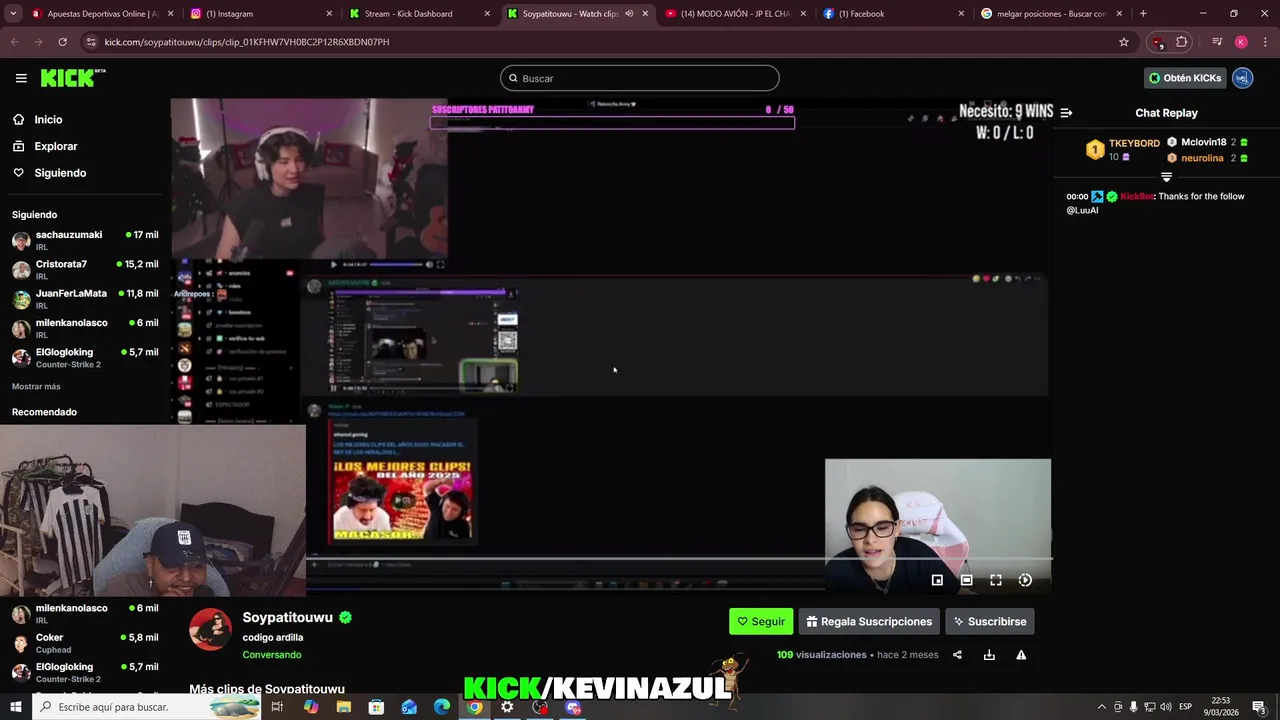Mute the Soypatitouwu tab audio icon
The width and height of the screenshot is (1280, 720).
pyautogui.click(x=629, y=13)
